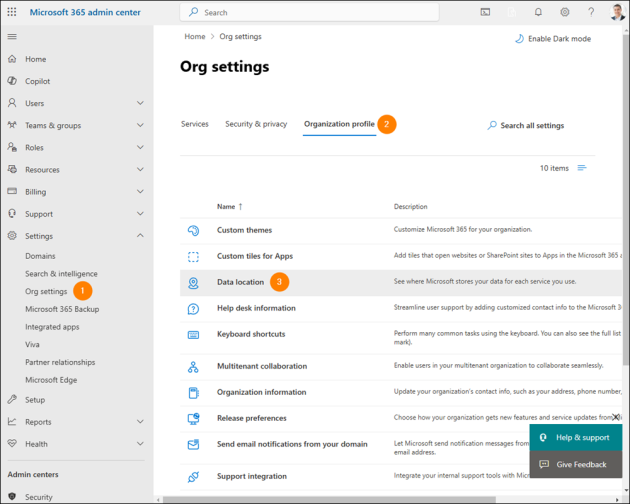This screenshot has width=630, height=504.
Task: Click the Multitenant collaboration icon
Action: click(193, 367)
